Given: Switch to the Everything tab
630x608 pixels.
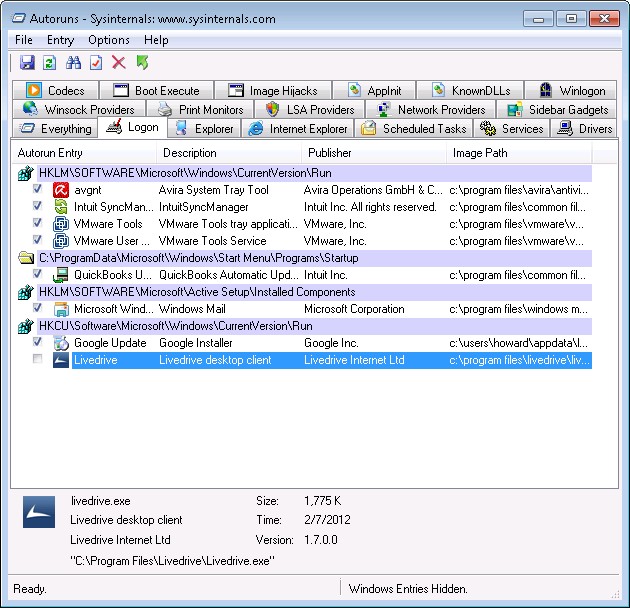Looking at the screenshot, I should [55, 129].
